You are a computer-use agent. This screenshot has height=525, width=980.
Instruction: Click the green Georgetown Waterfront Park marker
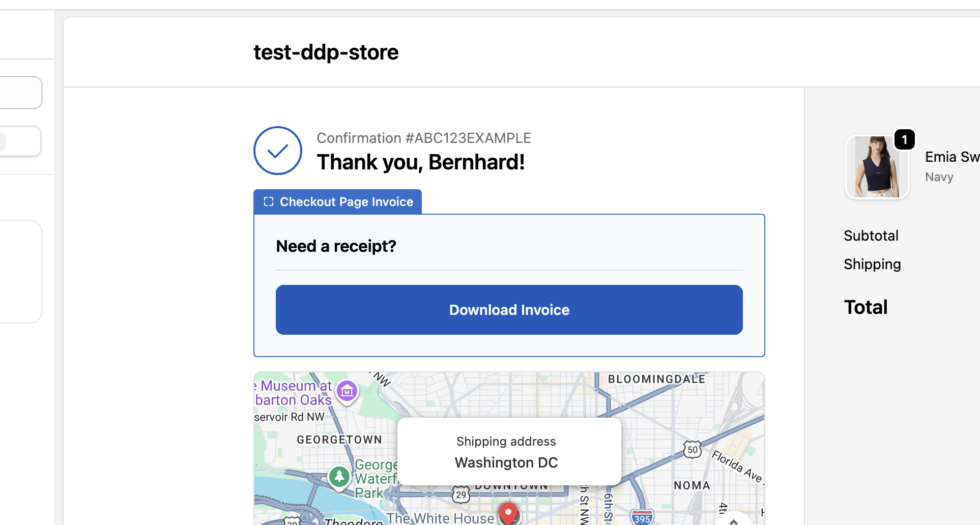(340, 474)
